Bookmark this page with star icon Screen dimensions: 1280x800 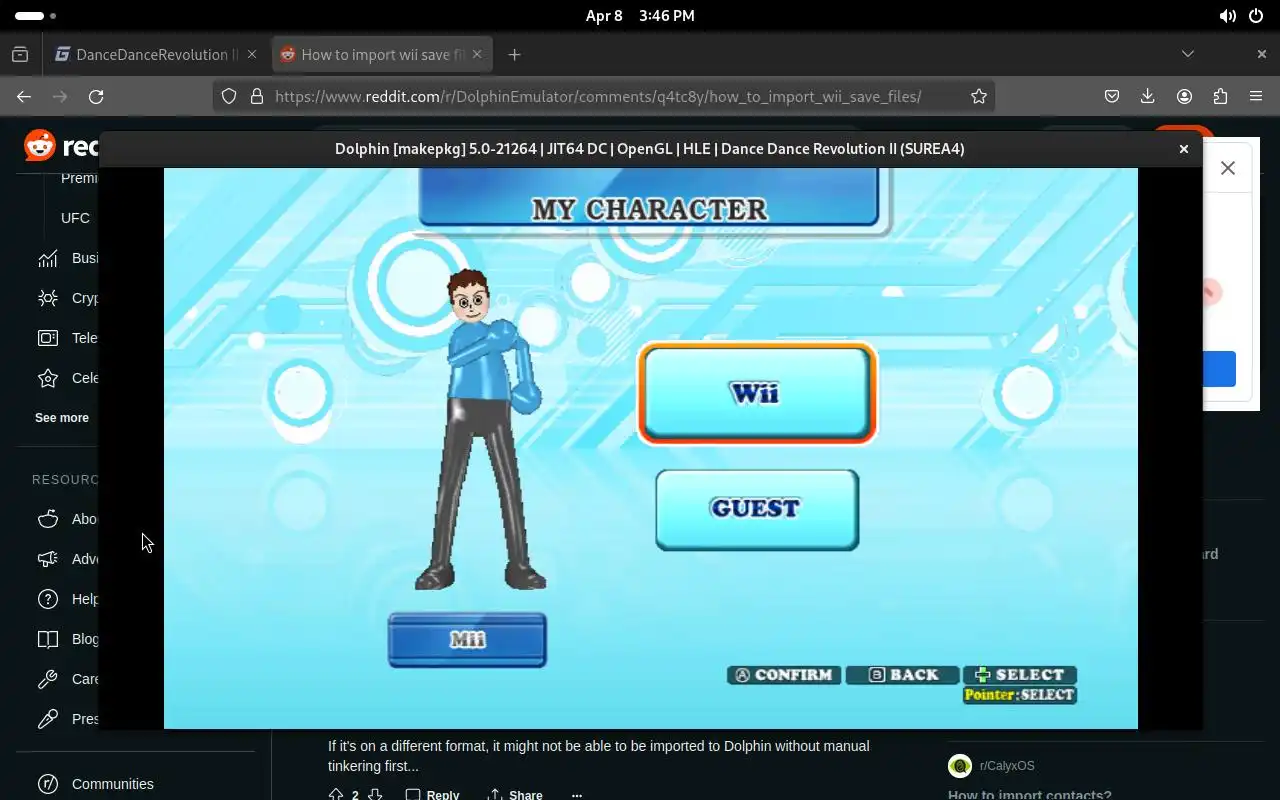[979, 96]
